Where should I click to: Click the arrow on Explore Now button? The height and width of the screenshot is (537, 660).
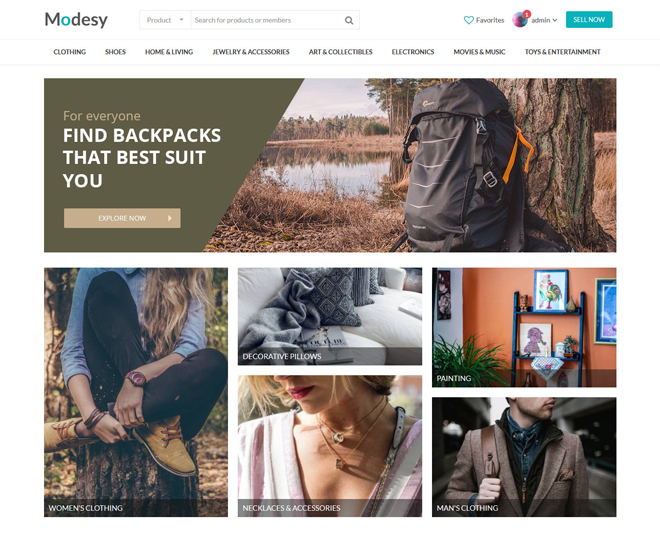coord(170,218)
